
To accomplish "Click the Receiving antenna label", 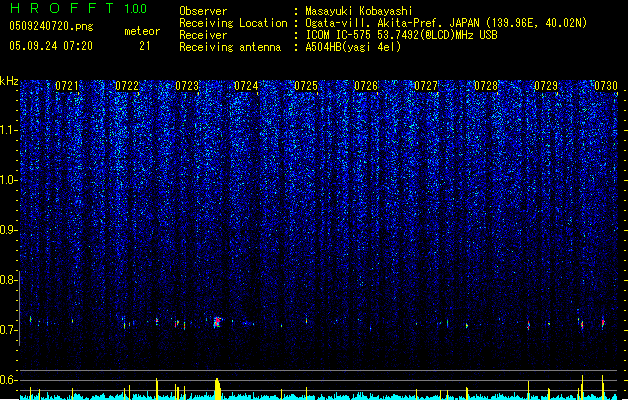I will [230, 47].
